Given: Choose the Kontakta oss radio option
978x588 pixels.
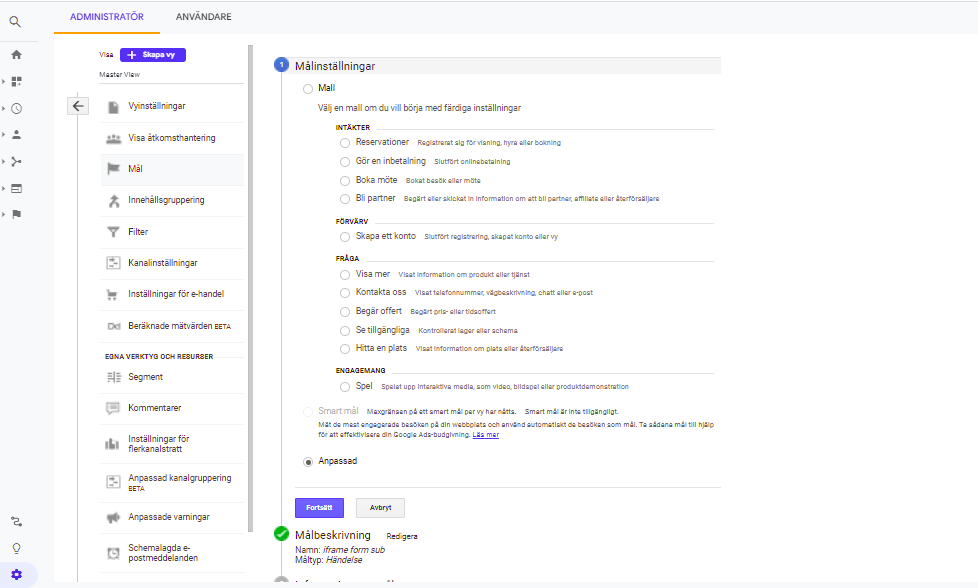Looking at the screenshot, I should coord(345,293).
